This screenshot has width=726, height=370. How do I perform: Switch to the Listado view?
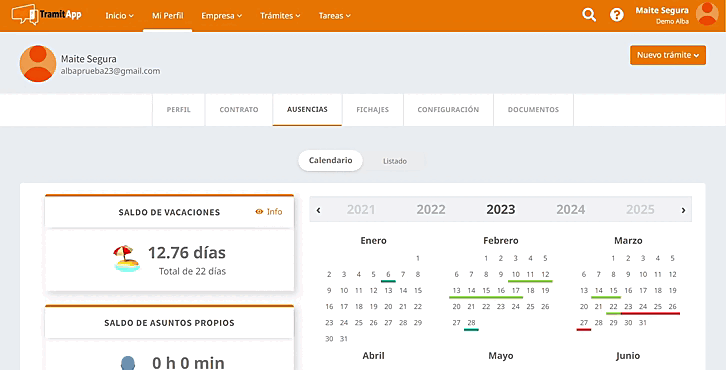(395, 161)
